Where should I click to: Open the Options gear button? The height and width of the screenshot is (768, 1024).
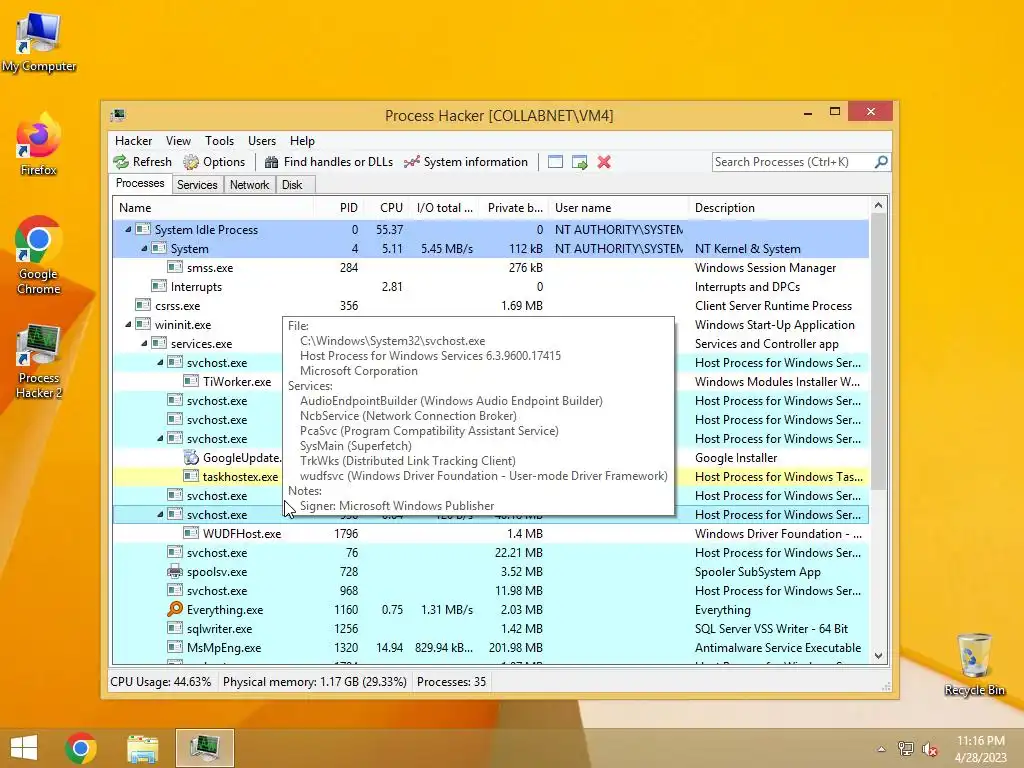[214, 162]
